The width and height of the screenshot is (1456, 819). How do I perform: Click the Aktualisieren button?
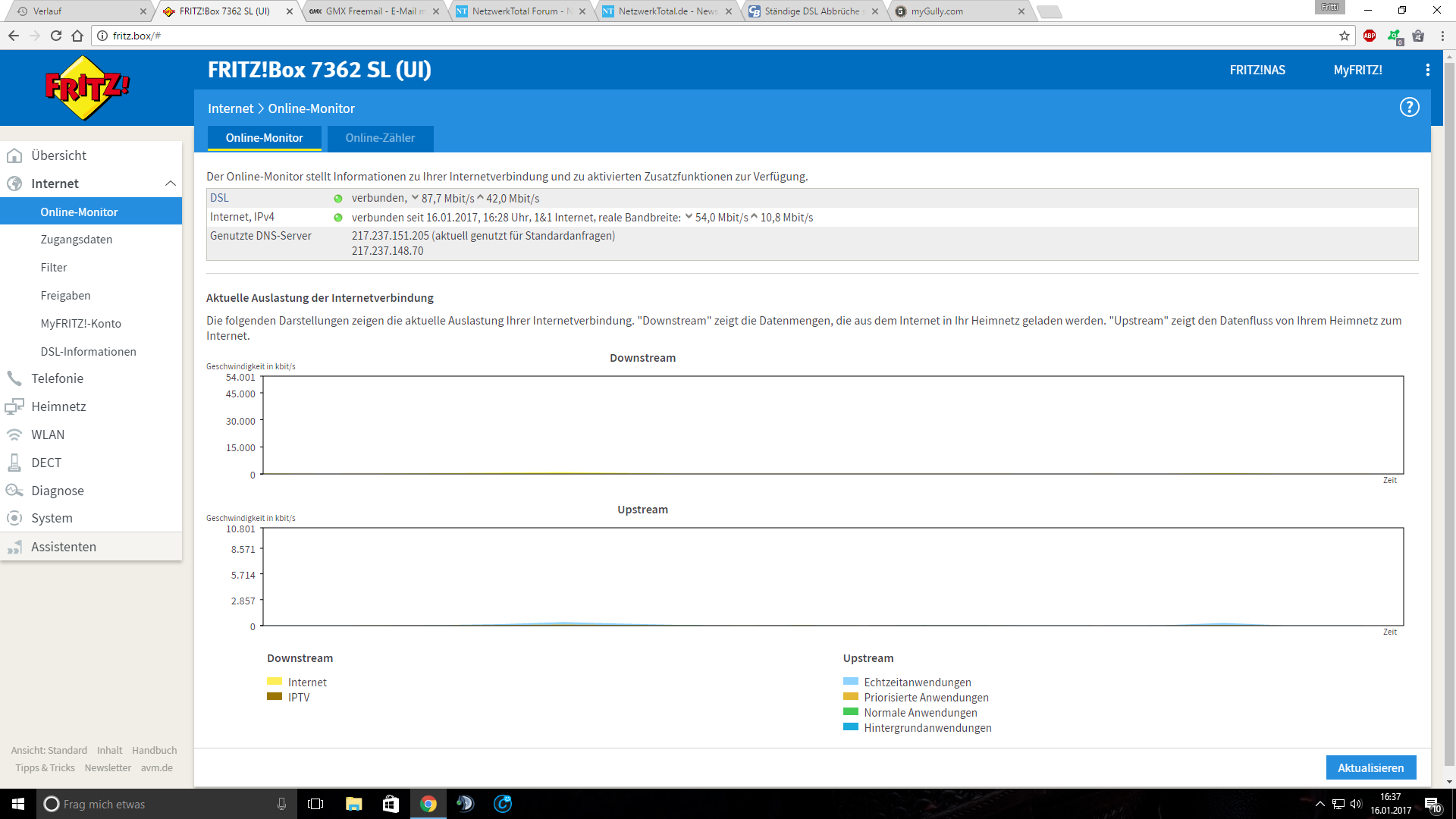pyautogui.click(x=1370, y=767)
